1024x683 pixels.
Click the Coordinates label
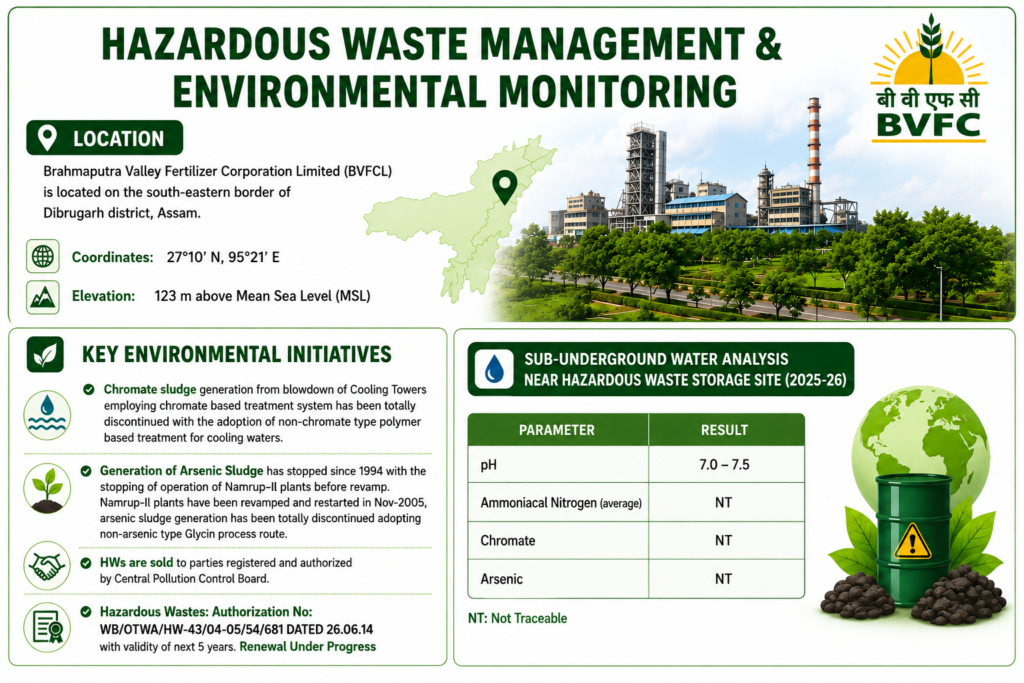point(112,257)
